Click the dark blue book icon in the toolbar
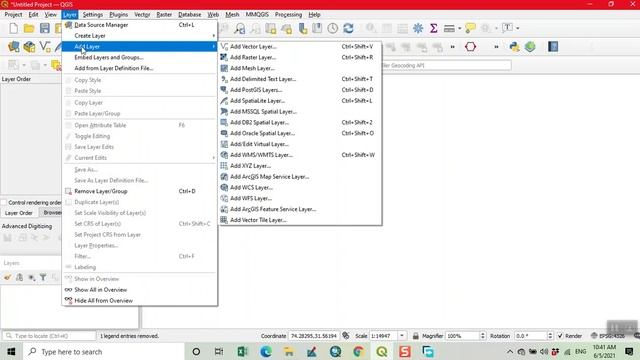 (x=553, y=47)
